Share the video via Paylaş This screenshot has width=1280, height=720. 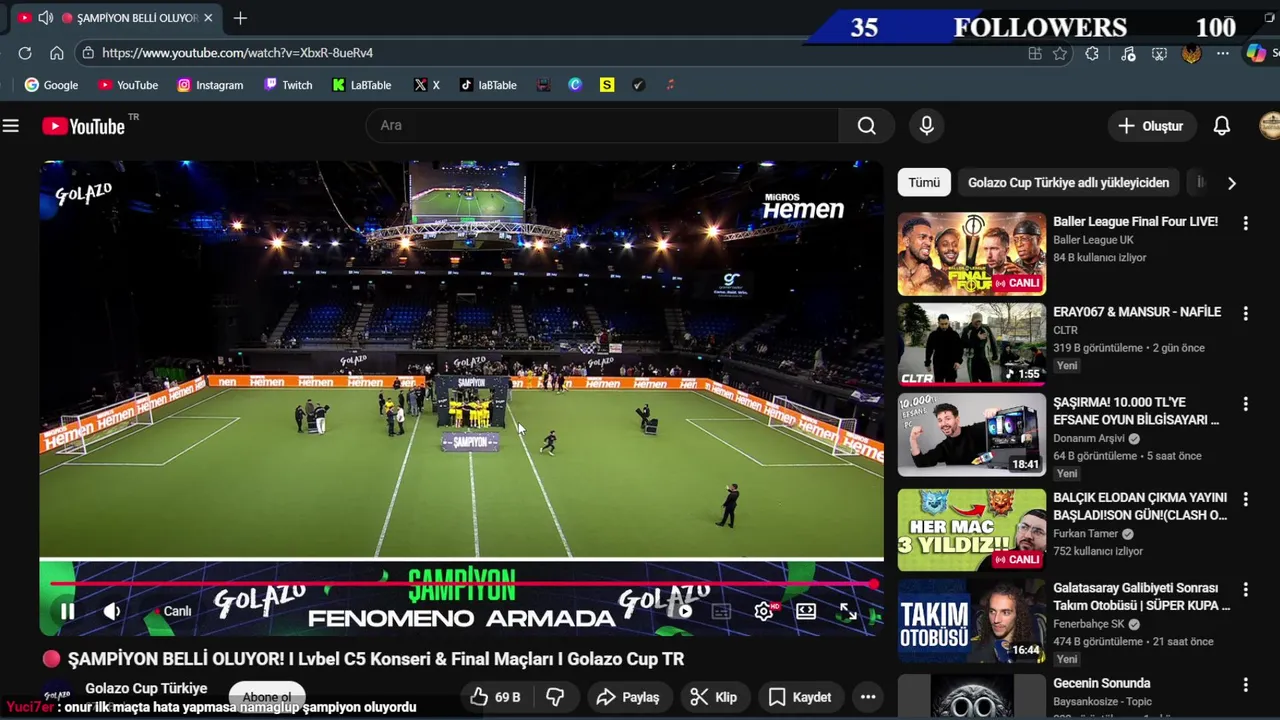pos(628,697)
